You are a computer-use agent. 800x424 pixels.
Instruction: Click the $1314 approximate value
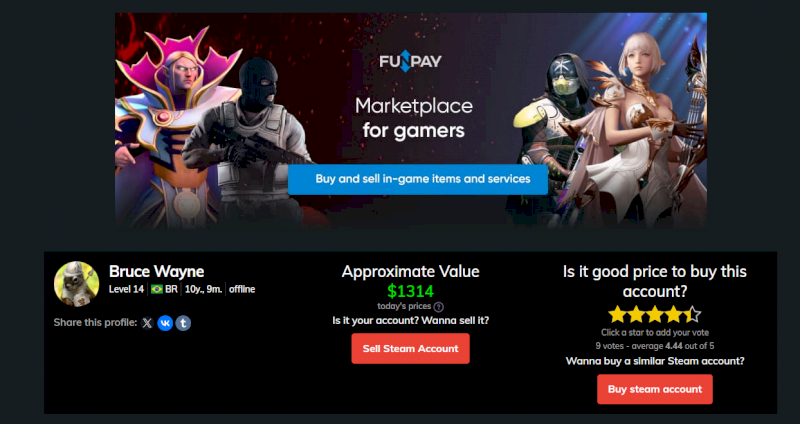coord(410,291)
